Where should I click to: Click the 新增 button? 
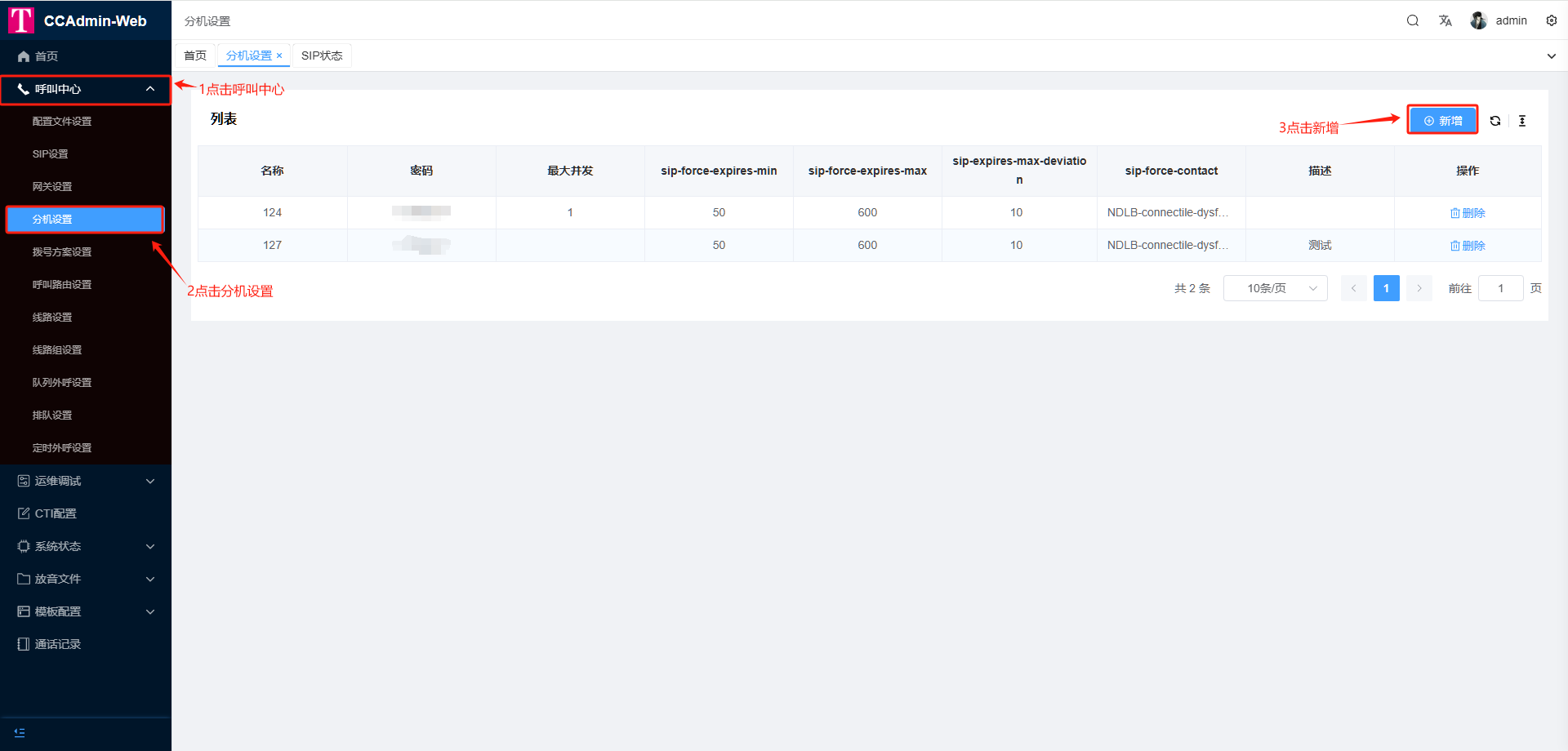[x=1442, y=121]
